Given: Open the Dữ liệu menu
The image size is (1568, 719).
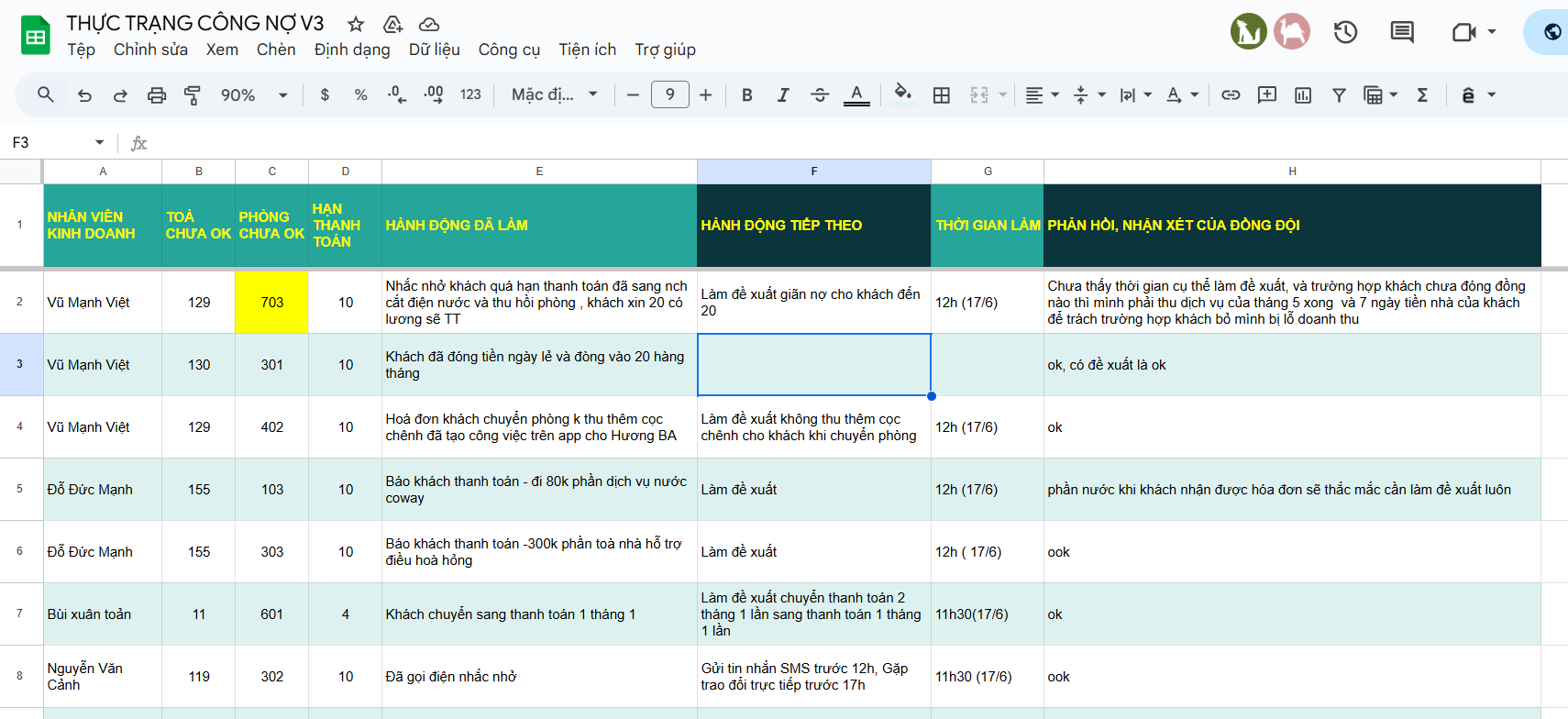Looking at the screenshot, I should pos(434,50).
